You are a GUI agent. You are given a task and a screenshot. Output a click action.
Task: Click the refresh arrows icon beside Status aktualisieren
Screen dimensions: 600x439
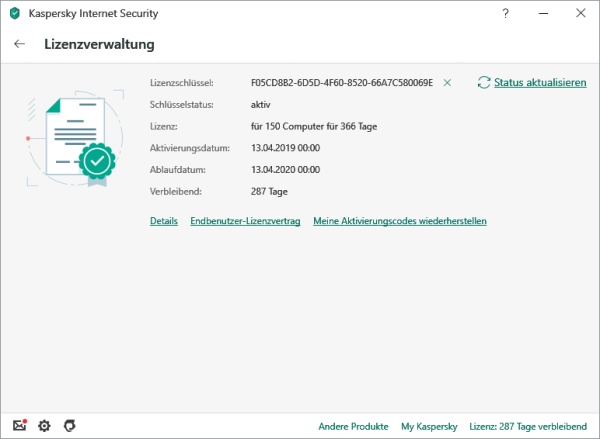pyautogui.click(x=484, y=82)
